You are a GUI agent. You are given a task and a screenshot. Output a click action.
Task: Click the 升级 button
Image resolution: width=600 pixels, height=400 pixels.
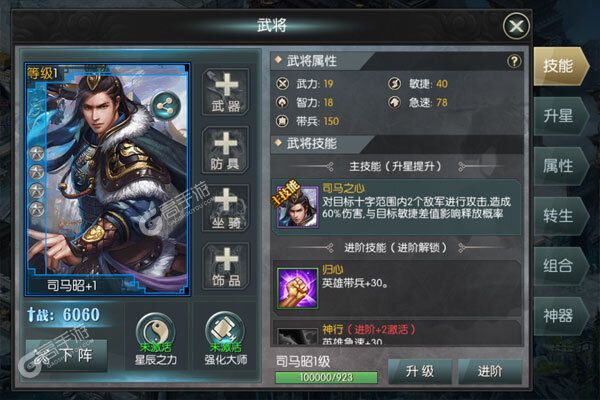click(420, 371)
